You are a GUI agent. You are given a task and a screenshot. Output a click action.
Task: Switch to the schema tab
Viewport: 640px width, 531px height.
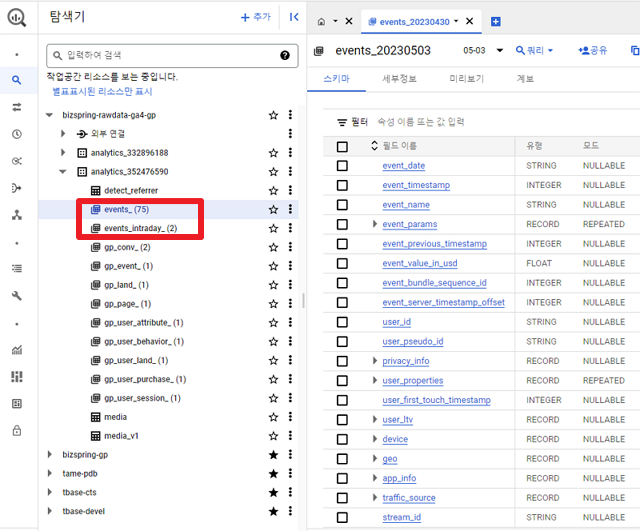(x=336, y=79)
